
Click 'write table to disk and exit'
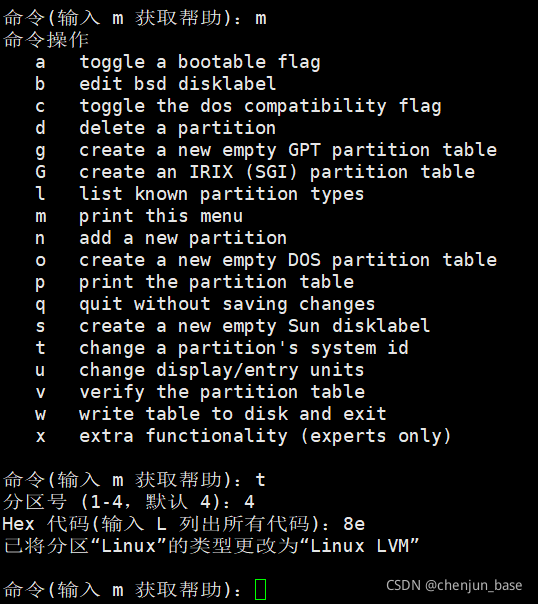[233, 414]
